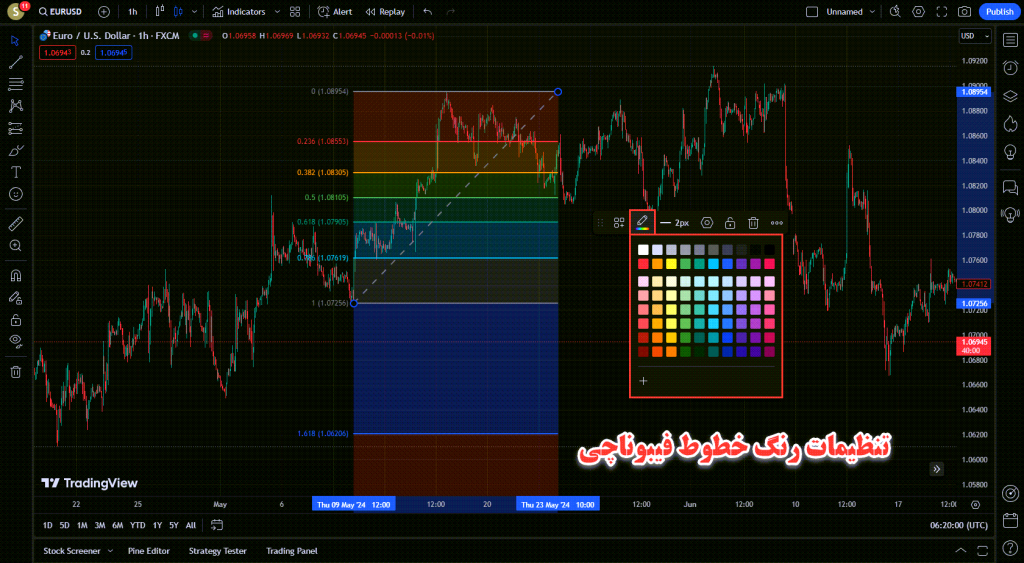The height and width of the screenshot is (563, 1024).
Task: Open the Pine Editor tab
Action: pos(148,551)
